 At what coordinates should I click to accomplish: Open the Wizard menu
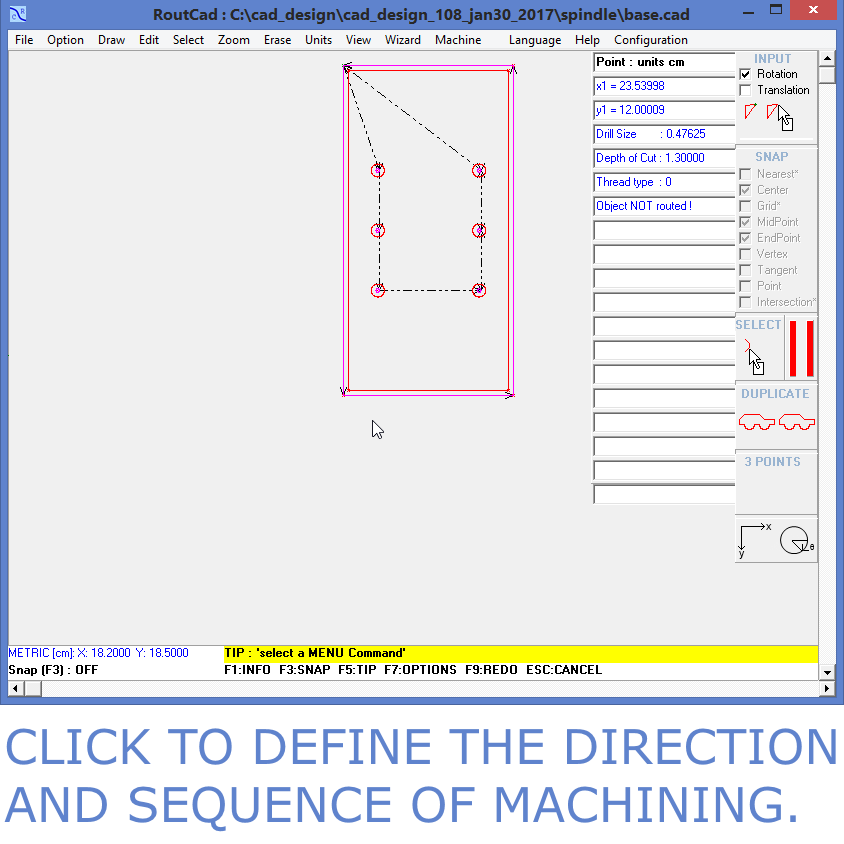403,40
